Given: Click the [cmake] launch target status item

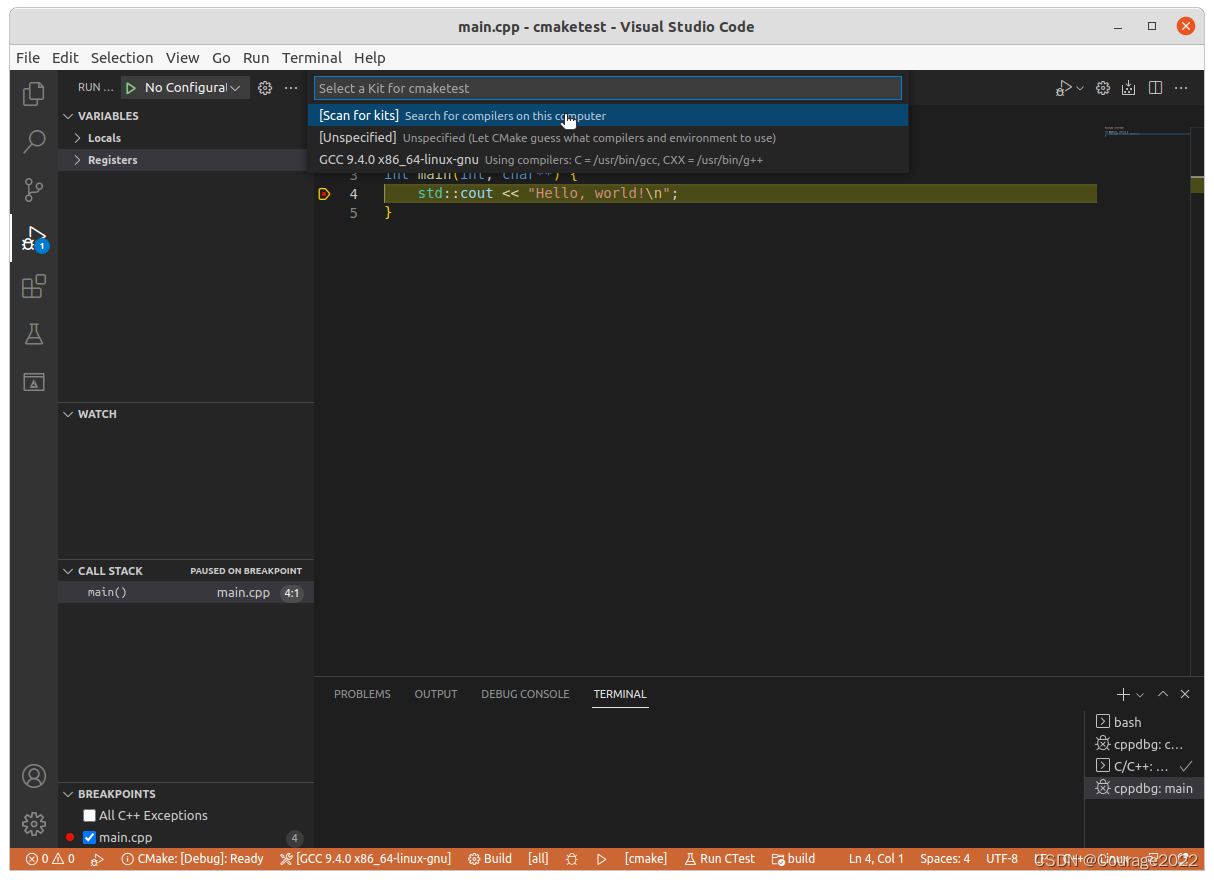Looking at the screenshot, I should pos(645,859).
